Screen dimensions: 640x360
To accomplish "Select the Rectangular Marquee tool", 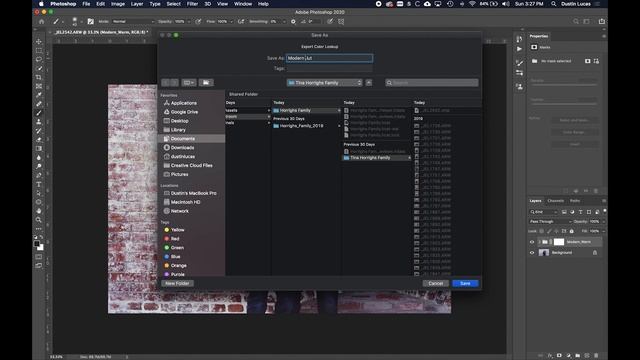I will 39,50.
